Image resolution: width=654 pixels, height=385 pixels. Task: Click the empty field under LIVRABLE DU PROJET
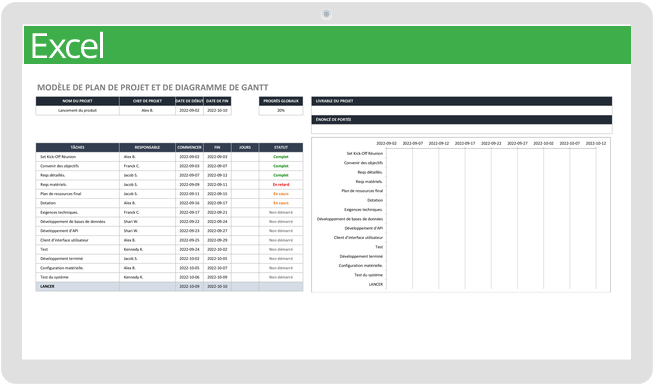click(x=462, y=111)
